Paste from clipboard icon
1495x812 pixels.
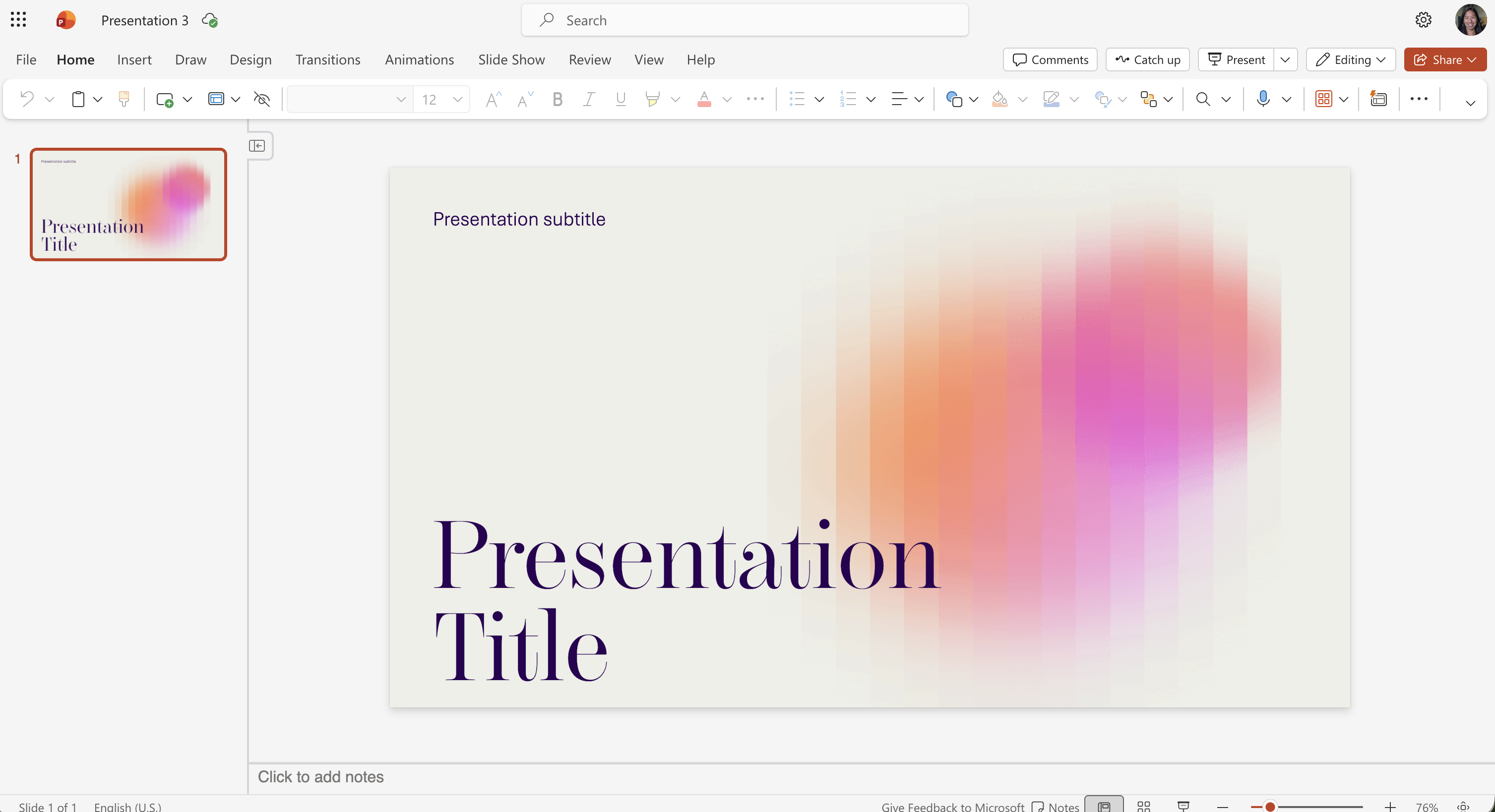78,99
